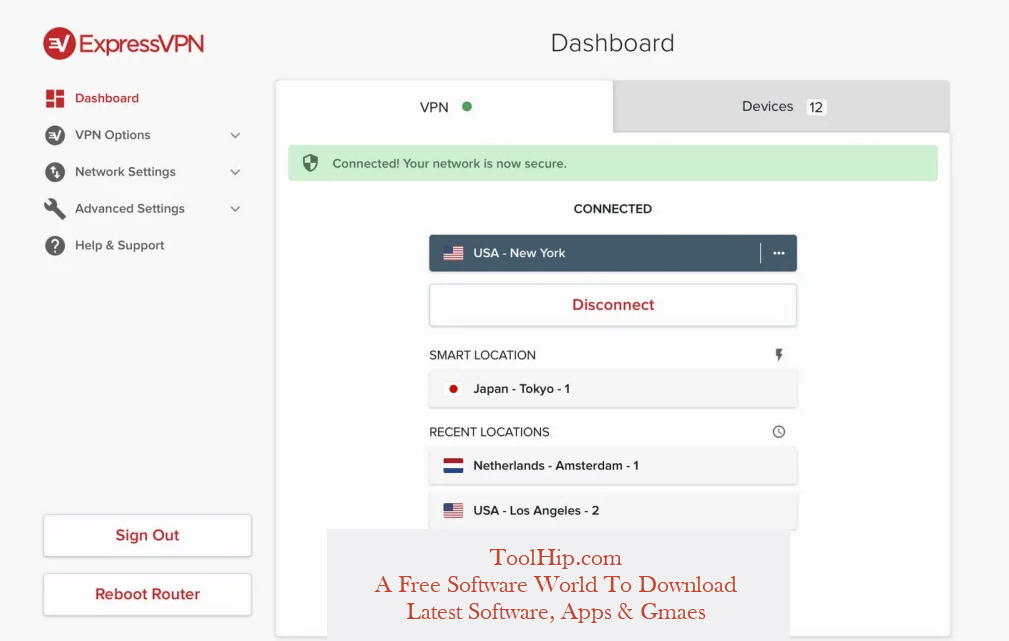
Task: Click the Dashboard grid icon
Action: point(55,98)
